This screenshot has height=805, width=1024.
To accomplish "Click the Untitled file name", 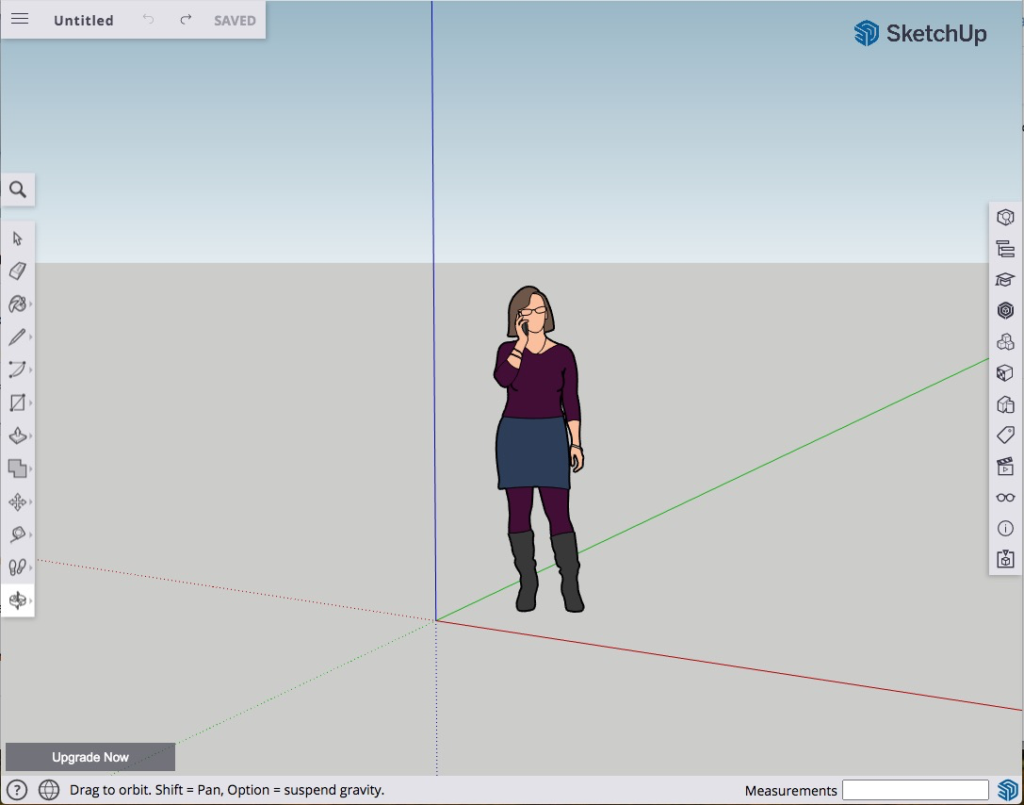I will click(83, 20).
